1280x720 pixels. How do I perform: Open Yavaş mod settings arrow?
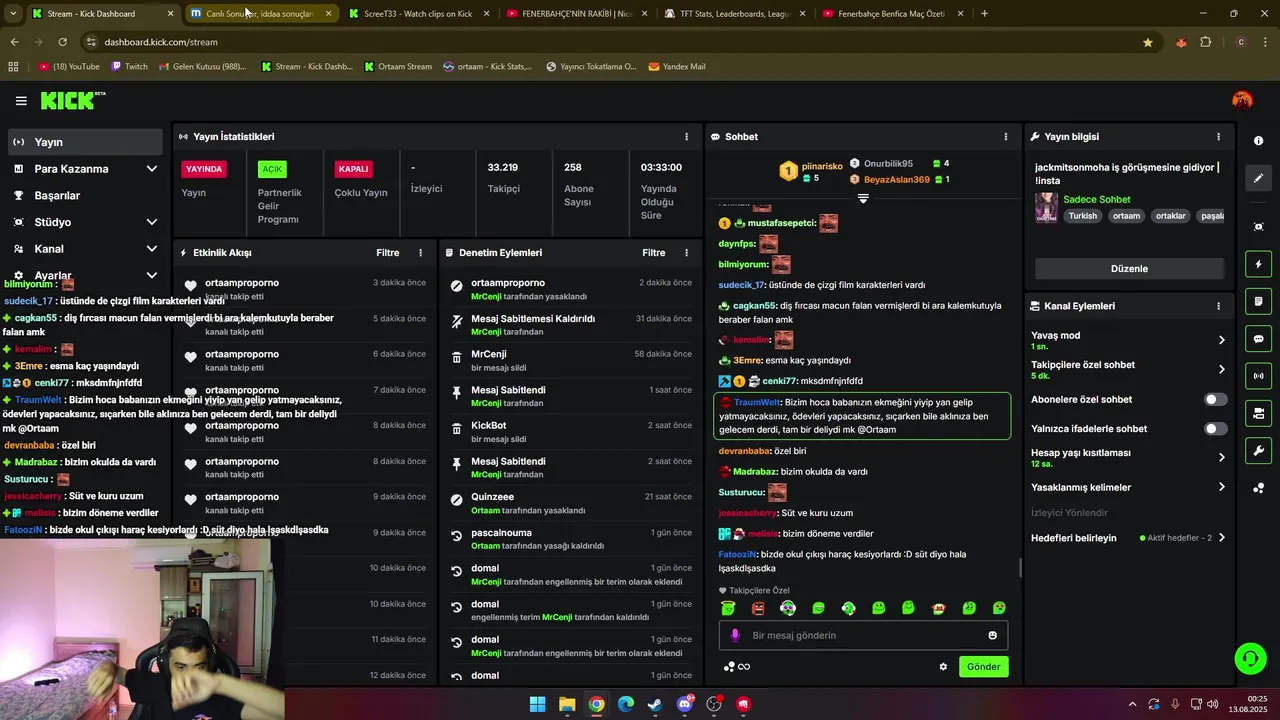1221,340
